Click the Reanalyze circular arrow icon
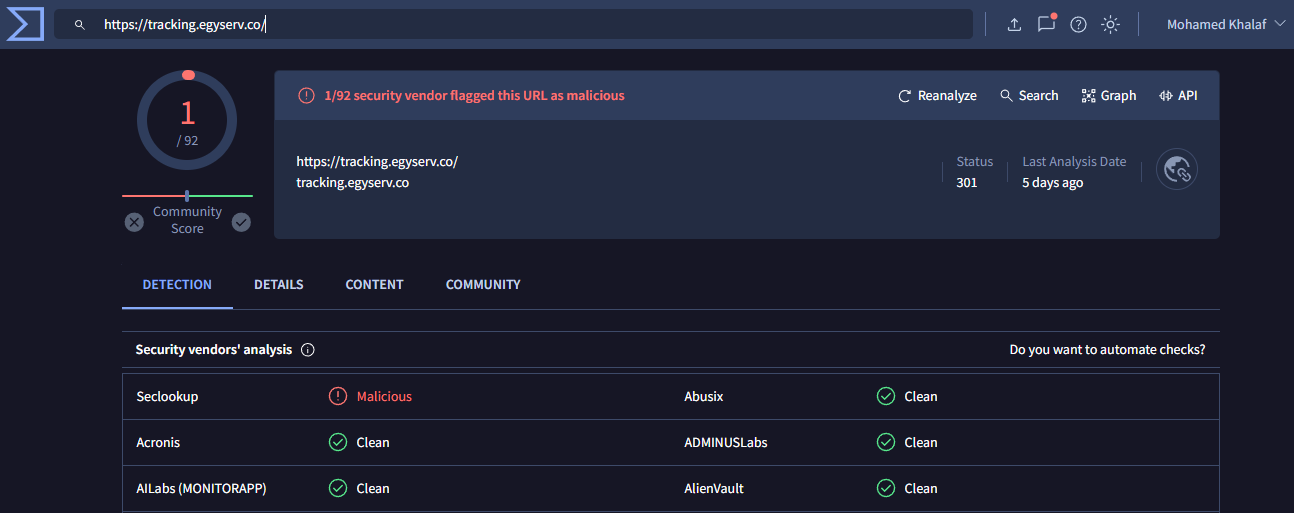 coord(905,96)
